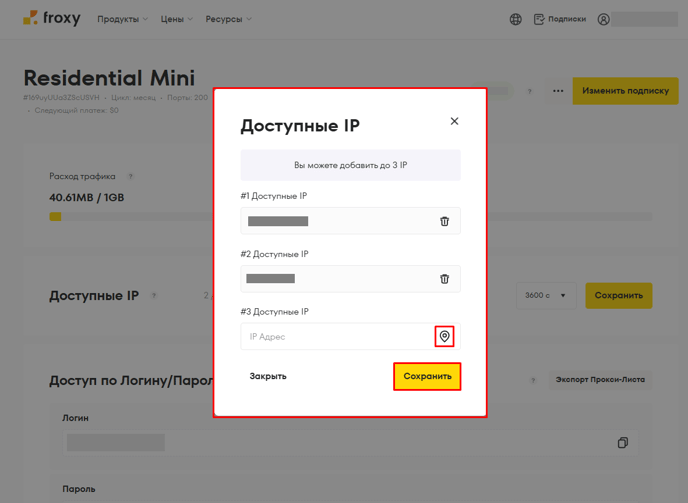Delete the #1 Доступные IP entry
Image resolution: width=688 pixels, height=503 pixels.
(x=444, y=221)
